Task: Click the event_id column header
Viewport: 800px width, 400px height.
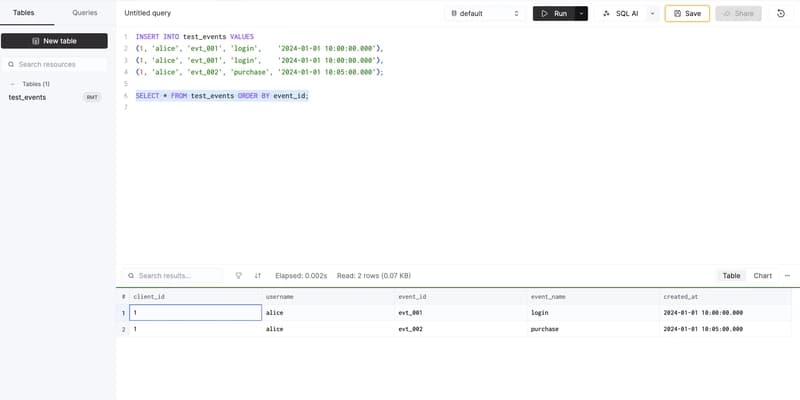Action: coord(461,296)
